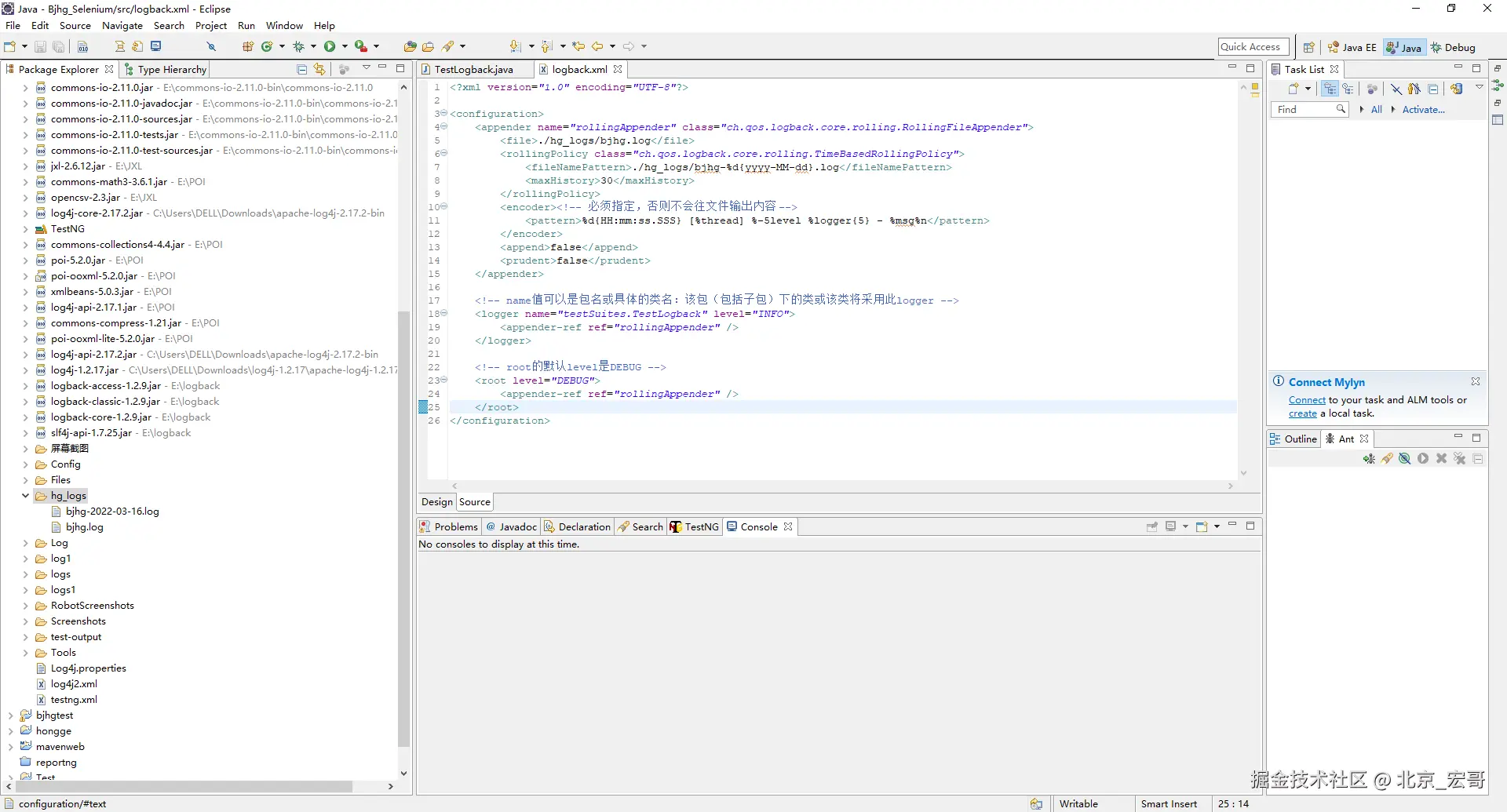Click Synchronize Changed icon in Task List

1457,89
